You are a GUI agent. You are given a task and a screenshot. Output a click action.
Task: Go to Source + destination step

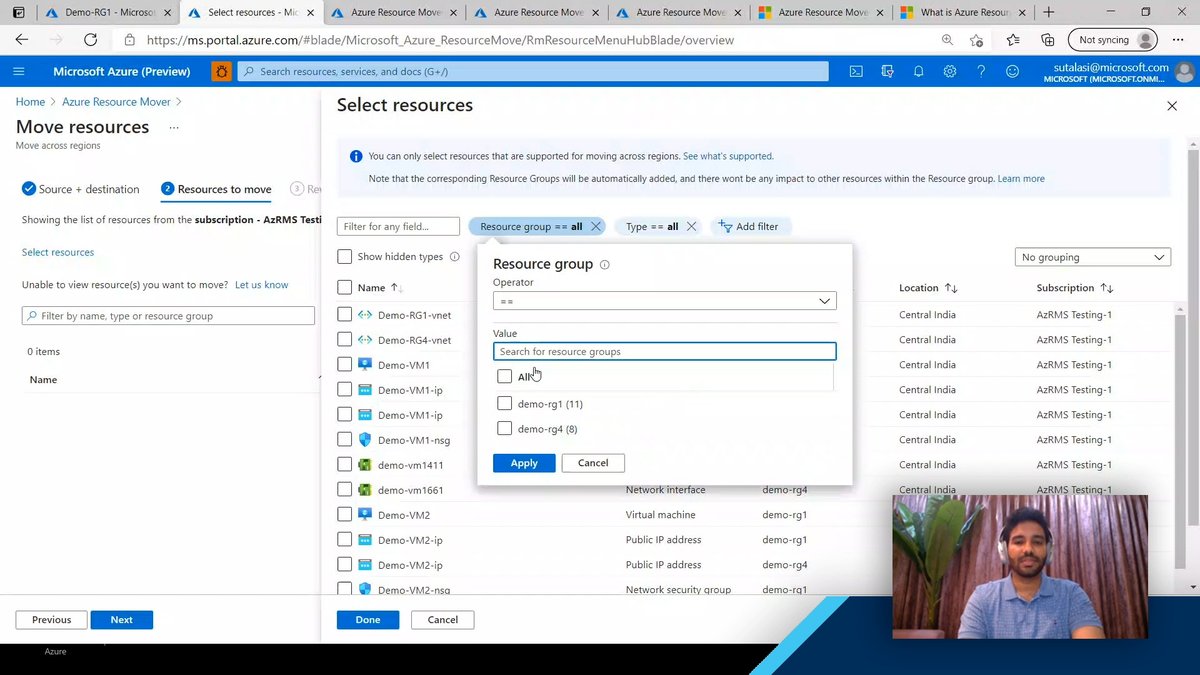(81, 189)
